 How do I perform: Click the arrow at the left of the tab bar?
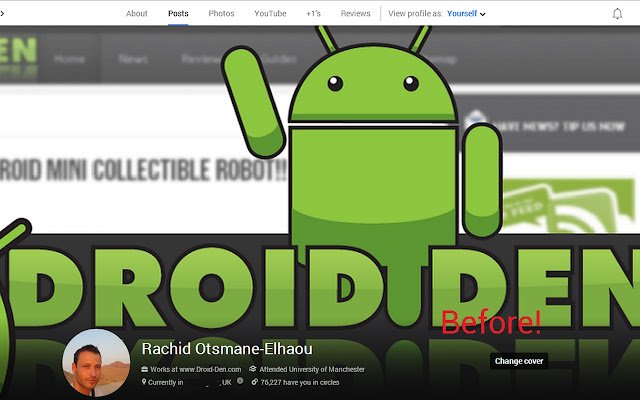coord(2,13)
